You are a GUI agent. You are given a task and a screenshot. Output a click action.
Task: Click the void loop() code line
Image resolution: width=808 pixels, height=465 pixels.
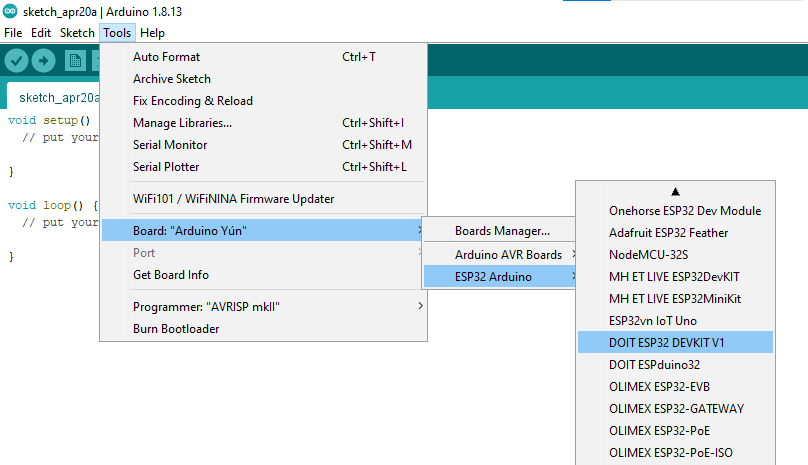[x=53, y=205]
